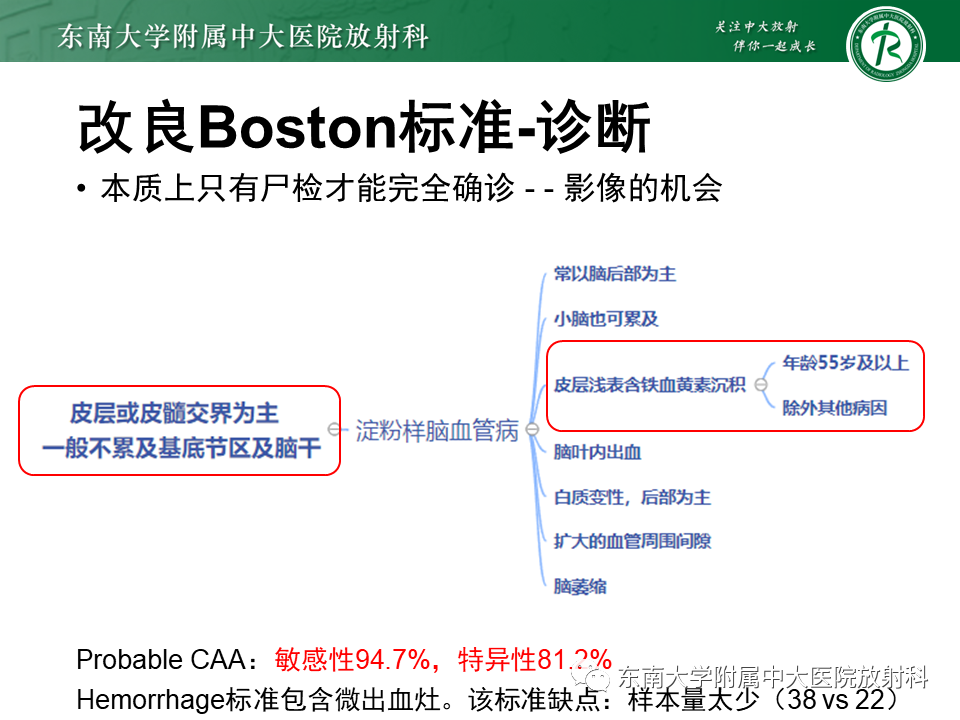Click the text 样本量太少（38 vs 22）
960x720 pixels.
click(762, 700)
